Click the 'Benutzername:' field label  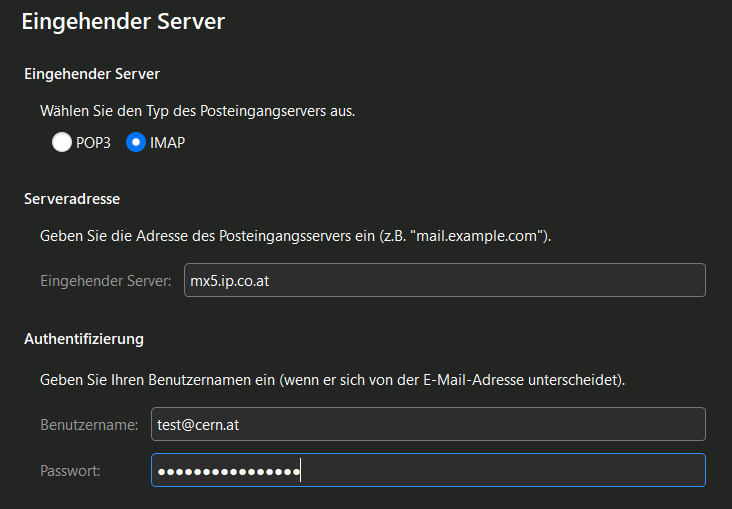pyautogui.click(x=89, y=425)
